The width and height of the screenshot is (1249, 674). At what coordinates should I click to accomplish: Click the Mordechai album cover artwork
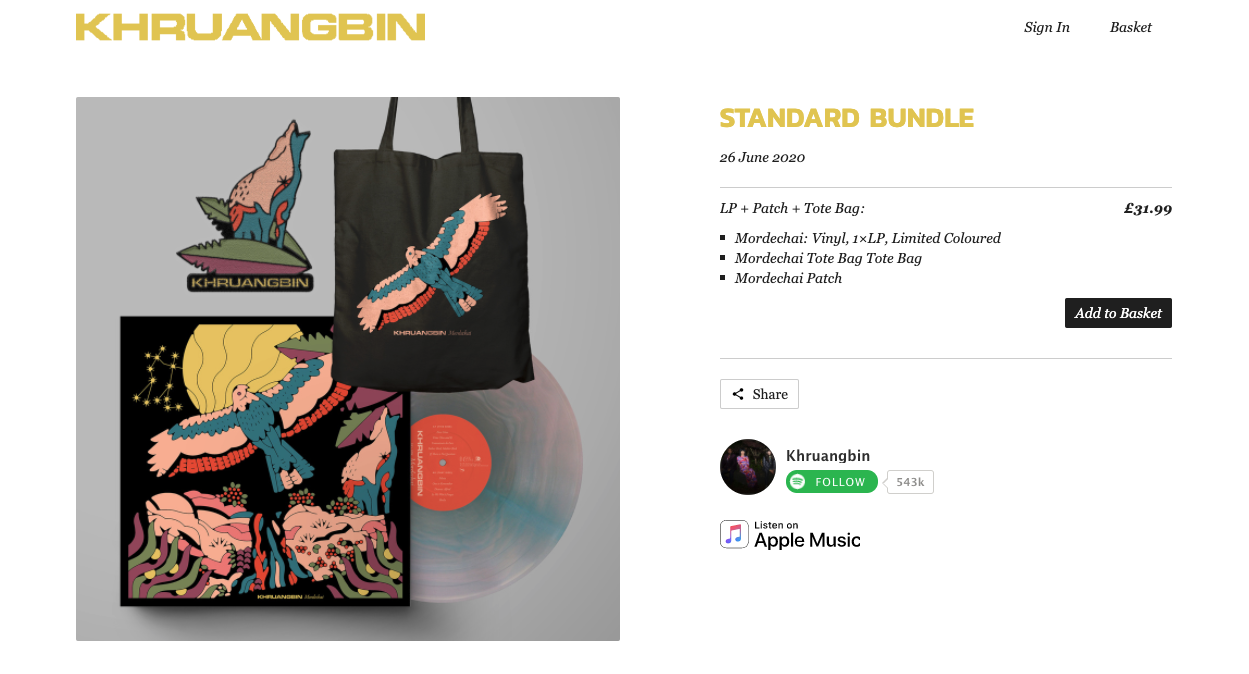pos(265,460)
